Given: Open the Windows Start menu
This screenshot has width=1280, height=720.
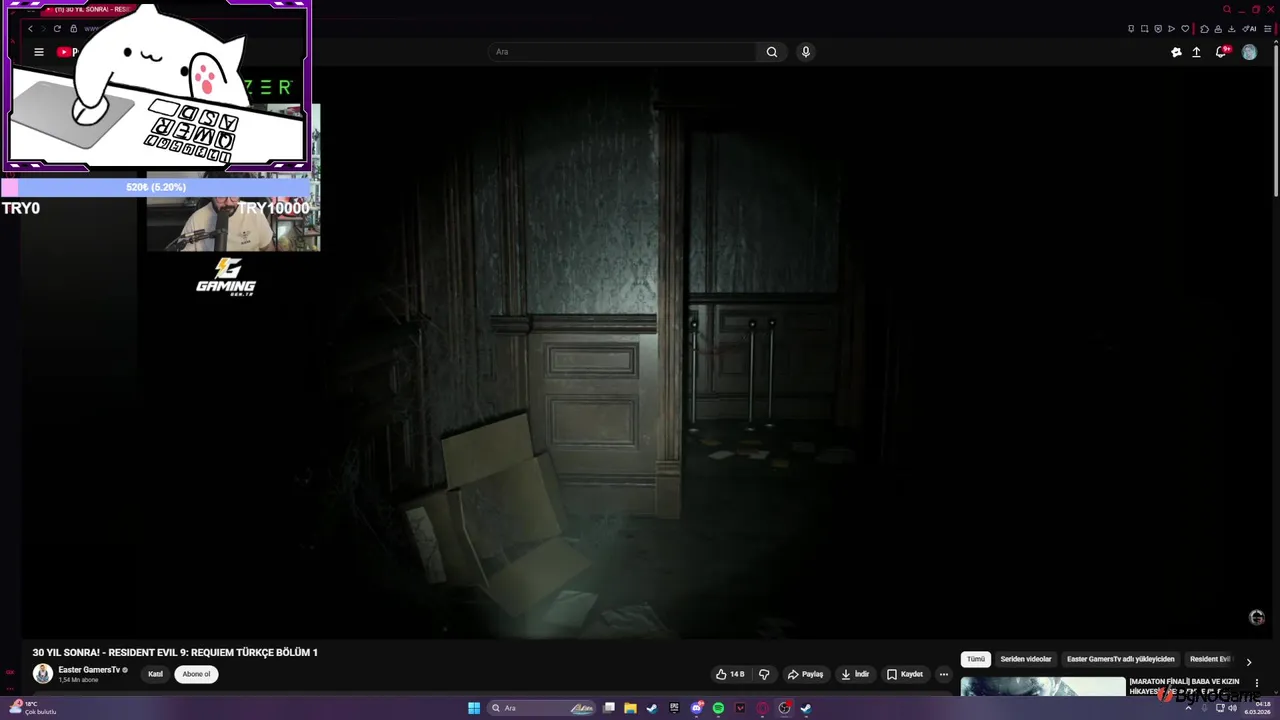Looking at the screenshot, I should [474, 708].
